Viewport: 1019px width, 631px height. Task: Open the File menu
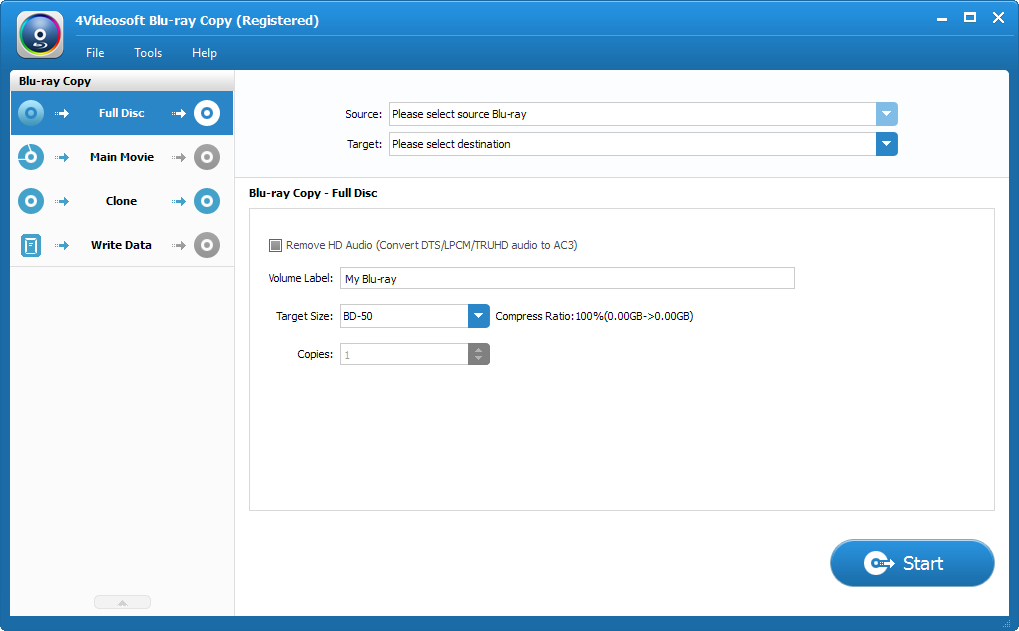coord(95,53)
